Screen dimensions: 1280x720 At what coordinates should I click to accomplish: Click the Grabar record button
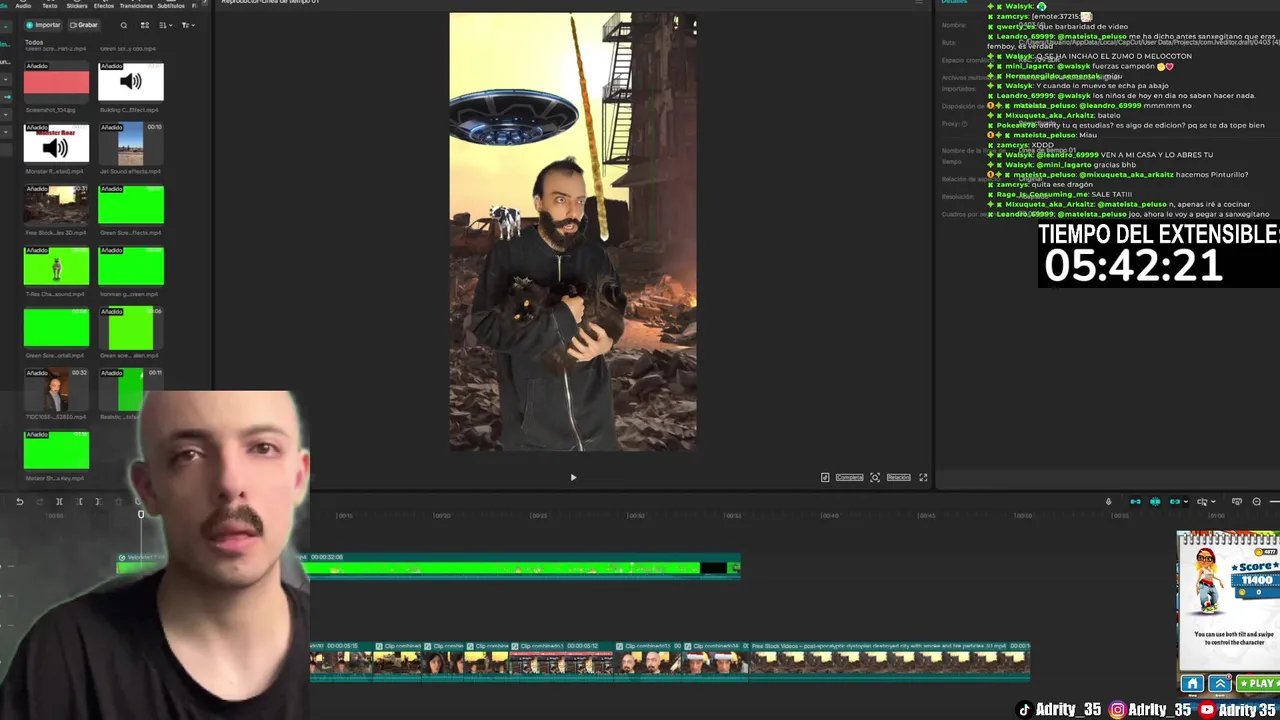84,25
